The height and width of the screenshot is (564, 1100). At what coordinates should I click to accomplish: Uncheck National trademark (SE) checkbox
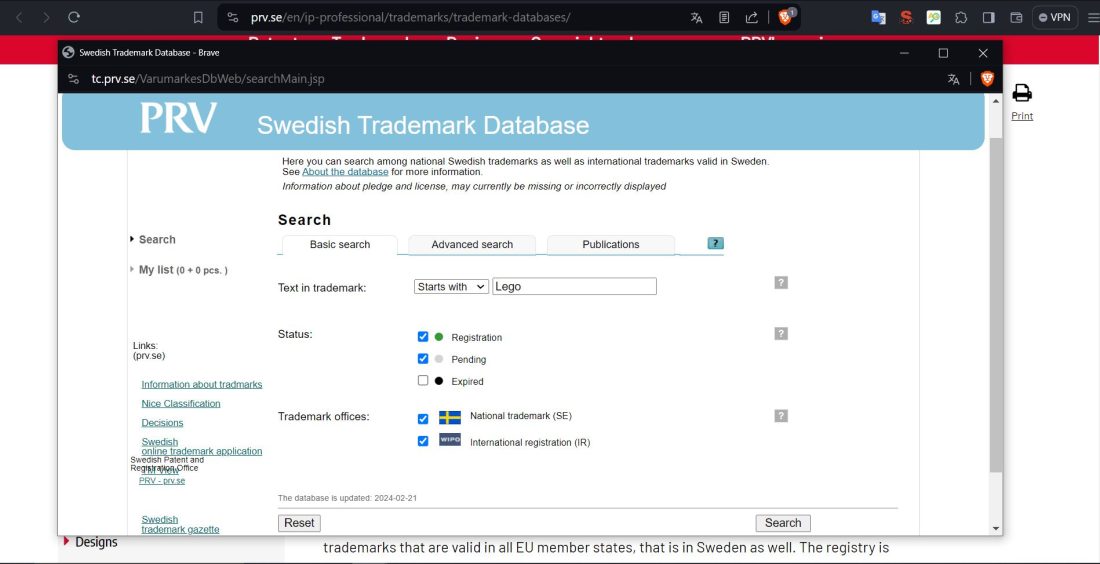coord(423,419)
